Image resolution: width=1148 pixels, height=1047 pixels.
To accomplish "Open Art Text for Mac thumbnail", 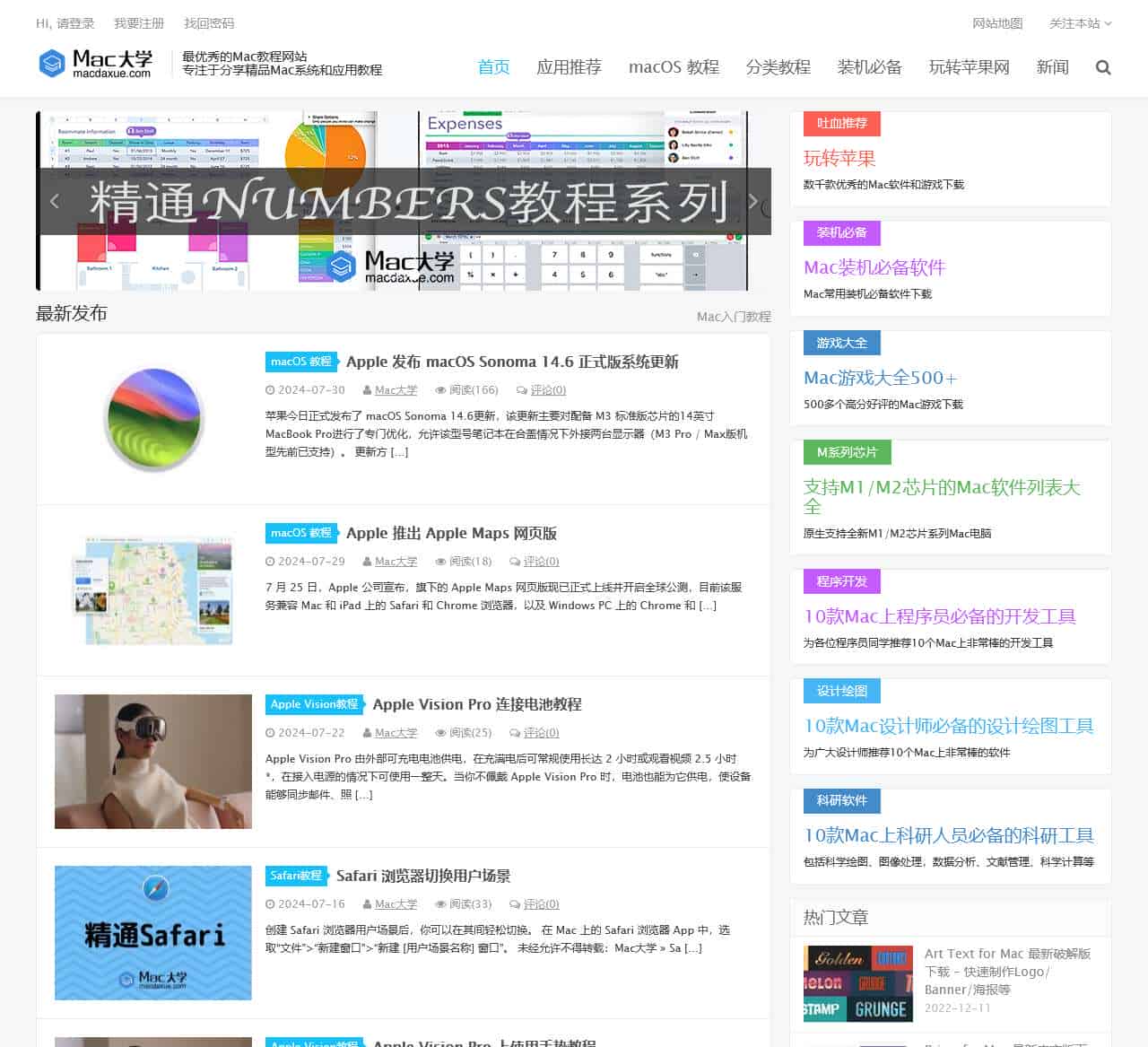I will (x=858, y=983).
